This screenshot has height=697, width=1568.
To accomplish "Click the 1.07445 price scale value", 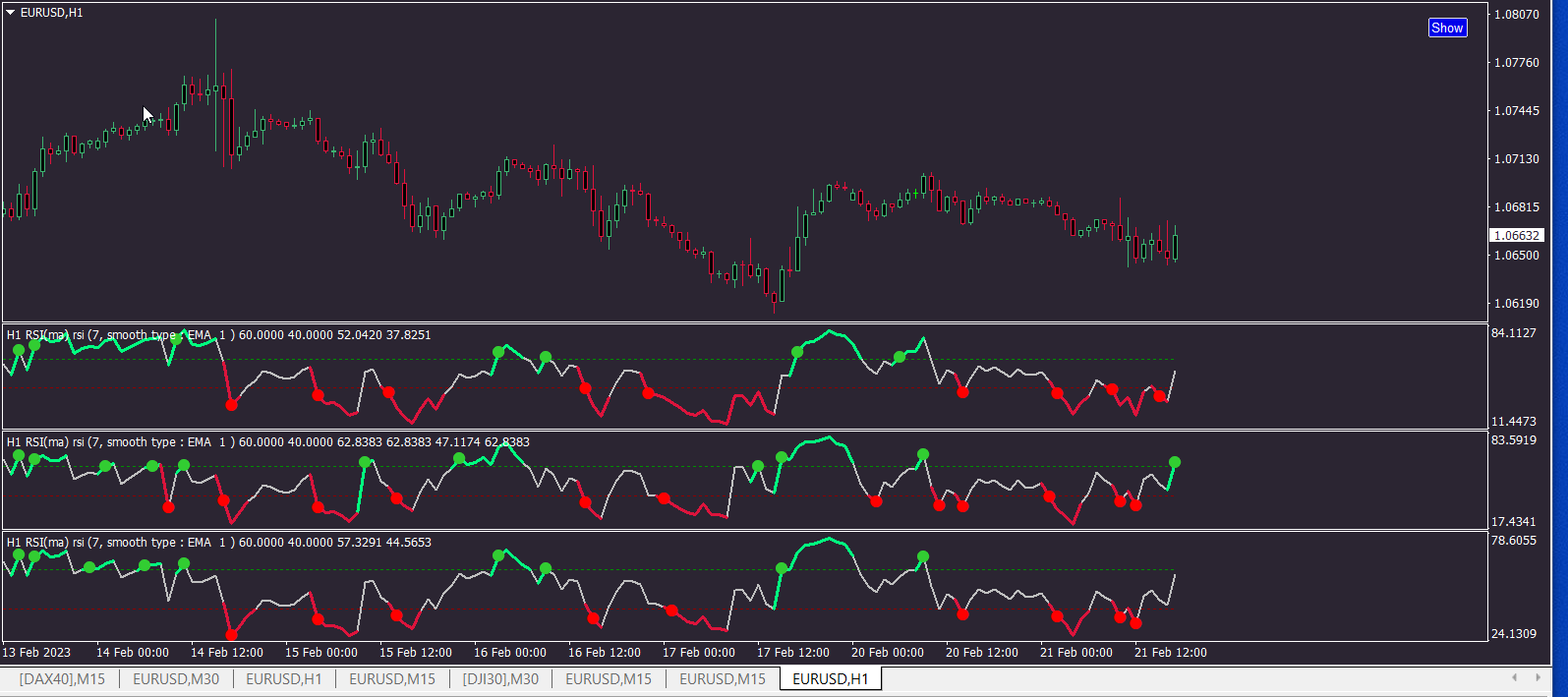I will (x=1517, y=111).
